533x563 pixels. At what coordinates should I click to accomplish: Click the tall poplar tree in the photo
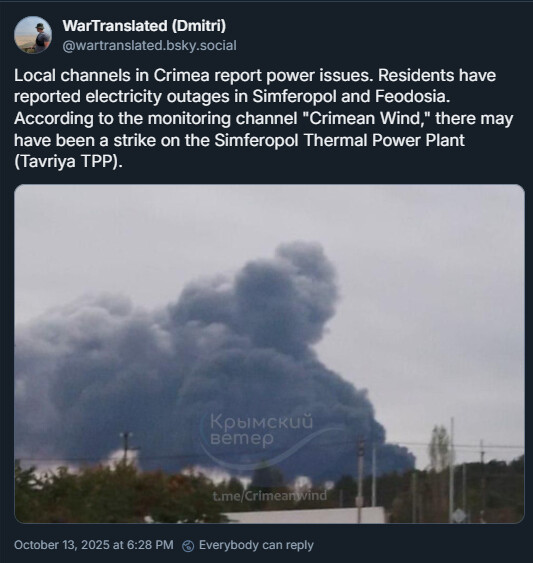[x=440, y=447]
